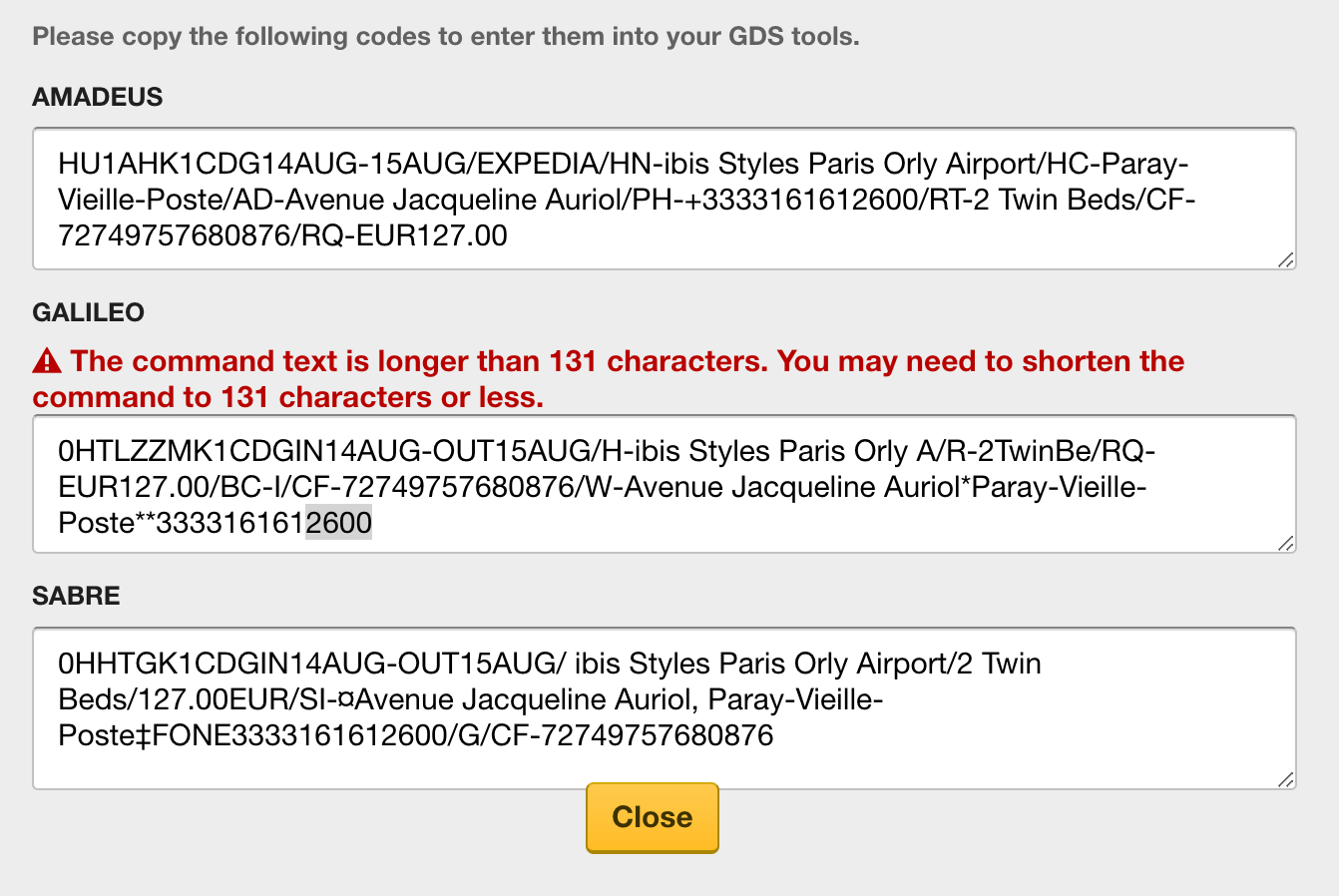Click the 131 characters warning message

609,379
